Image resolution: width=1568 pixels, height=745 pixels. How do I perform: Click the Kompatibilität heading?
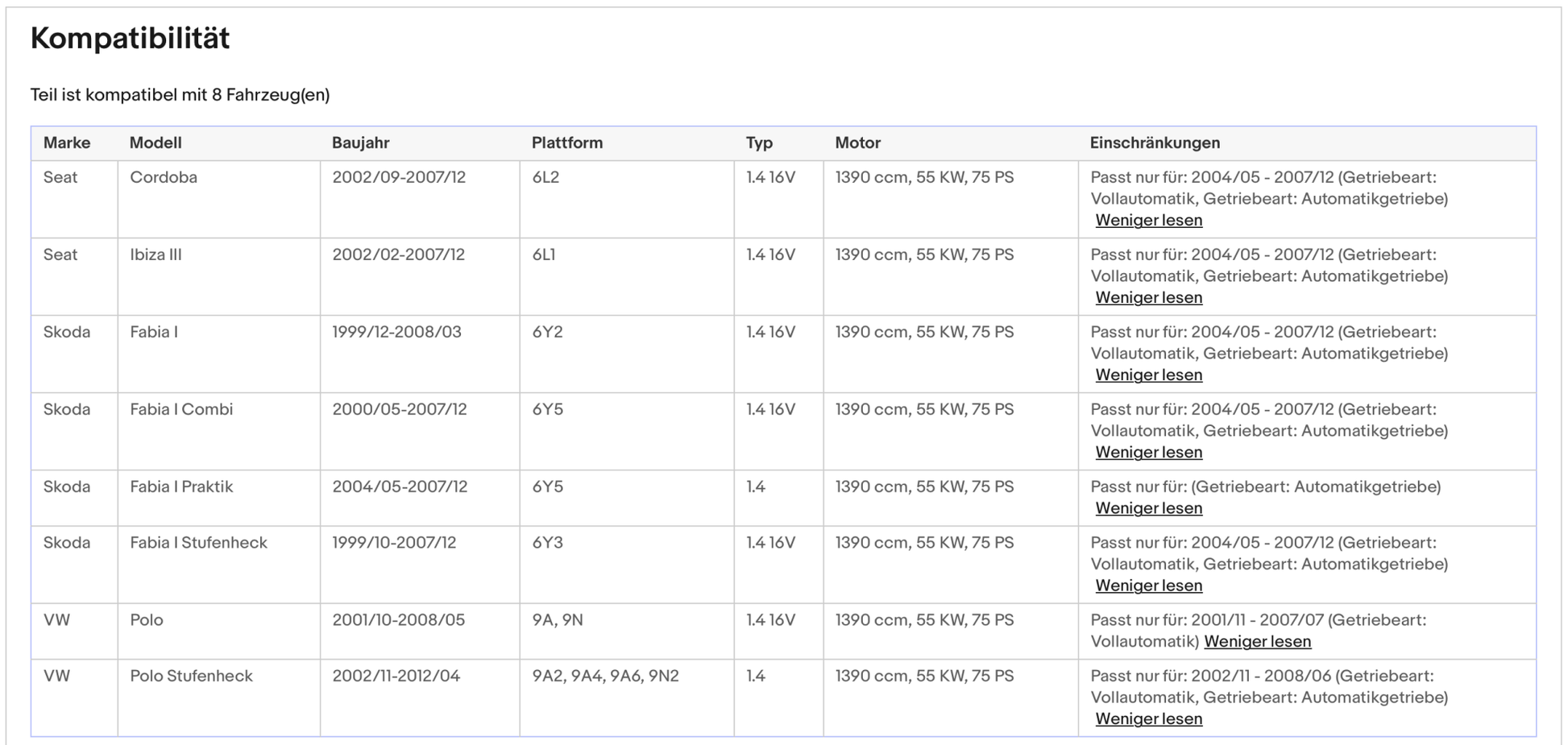pyautogui.click(x=130, y=39)
